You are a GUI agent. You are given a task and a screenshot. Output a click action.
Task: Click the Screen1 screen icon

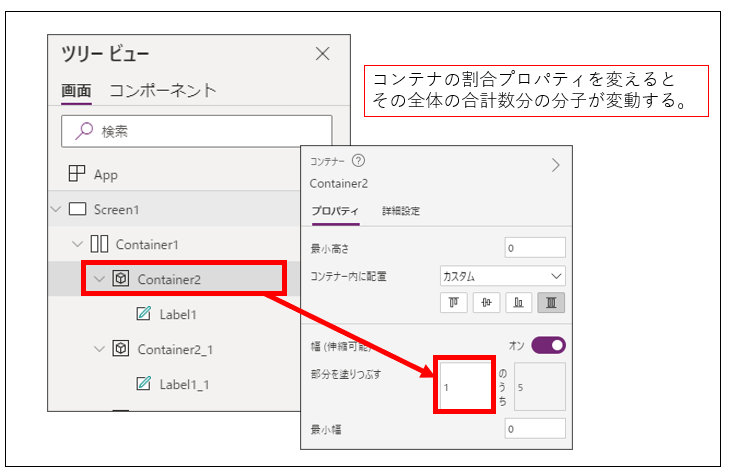77,209
